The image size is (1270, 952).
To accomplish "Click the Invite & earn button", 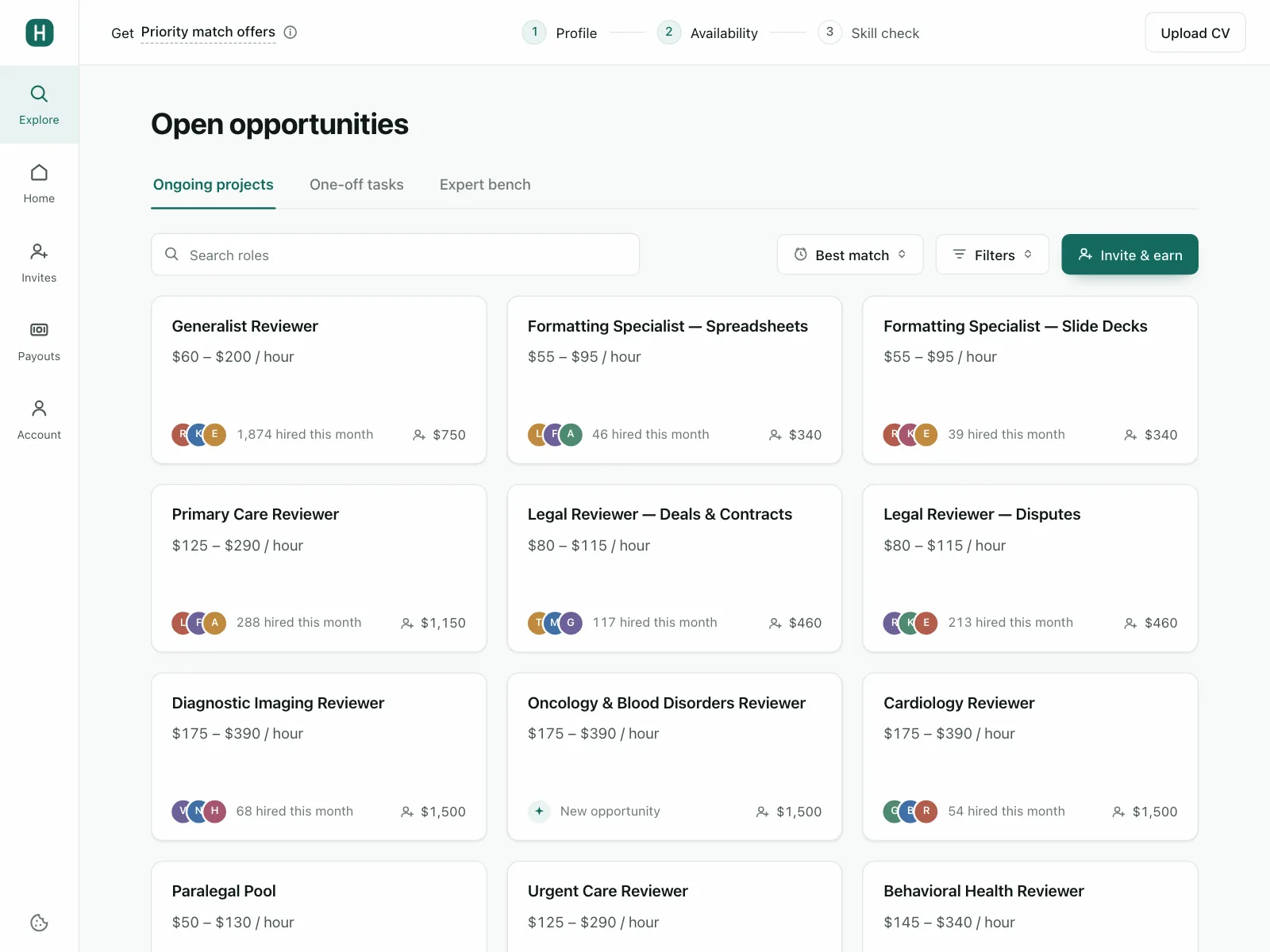I will pos(1130,255).
